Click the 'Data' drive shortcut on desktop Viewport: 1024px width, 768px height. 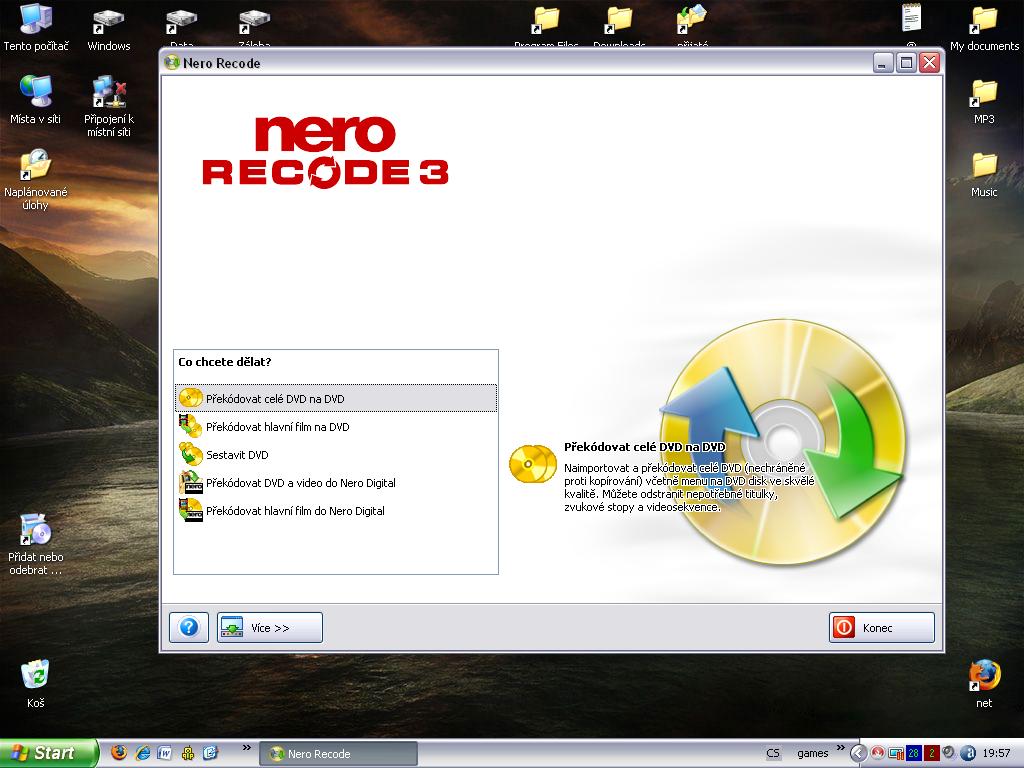pos(182,27)
